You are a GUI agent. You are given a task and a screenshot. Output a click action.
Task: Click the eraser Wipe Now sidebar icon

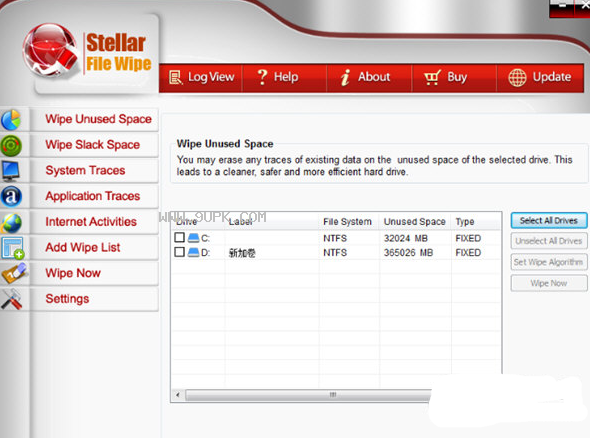(x=14, y=273)
